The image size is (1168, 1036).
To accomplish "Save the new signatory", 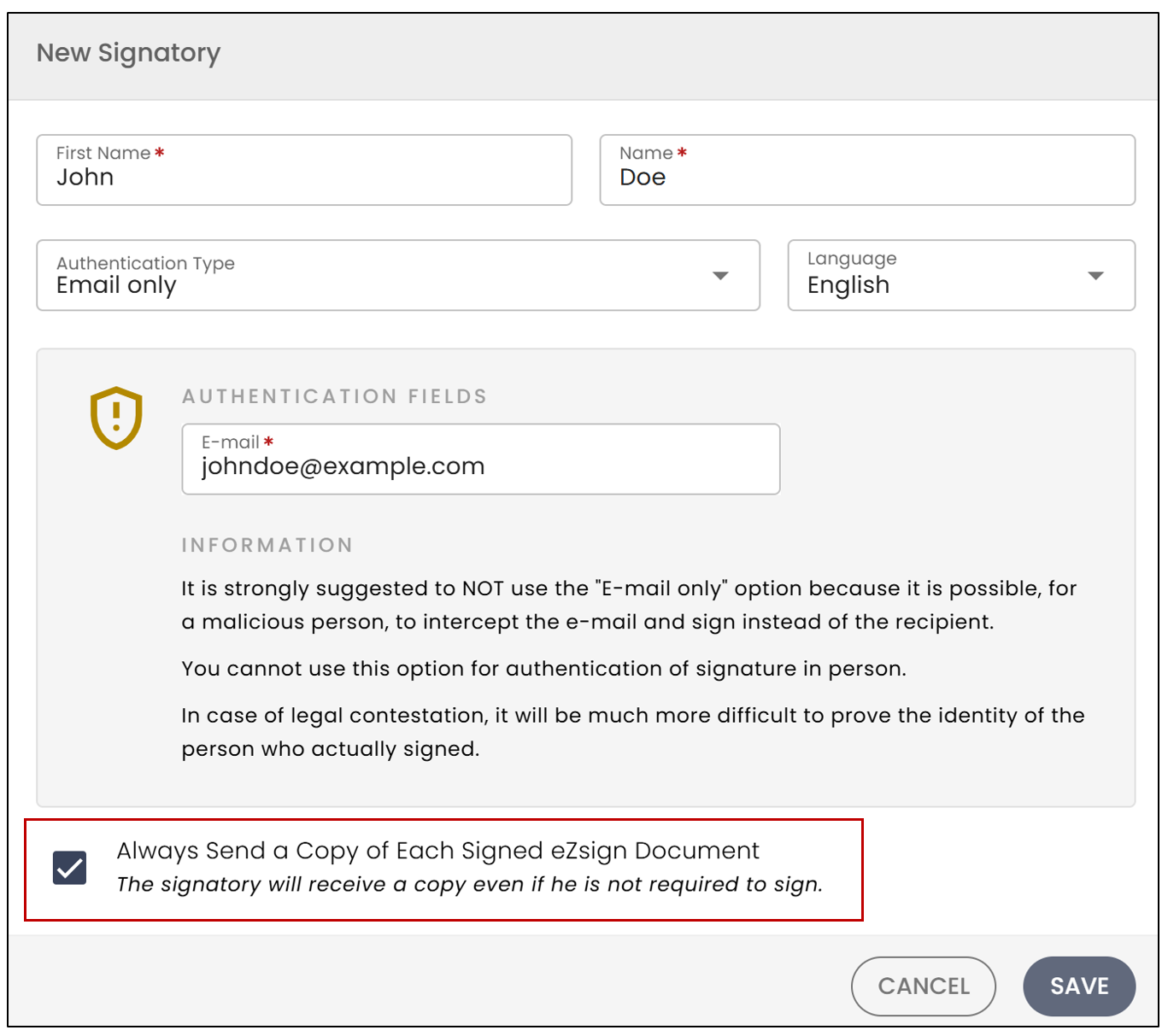I will click(x=1079, y=986).
